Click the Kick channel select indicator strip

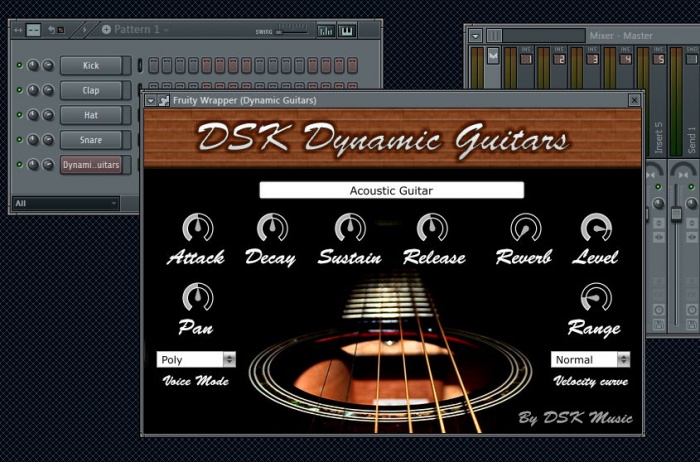point(140,65)
